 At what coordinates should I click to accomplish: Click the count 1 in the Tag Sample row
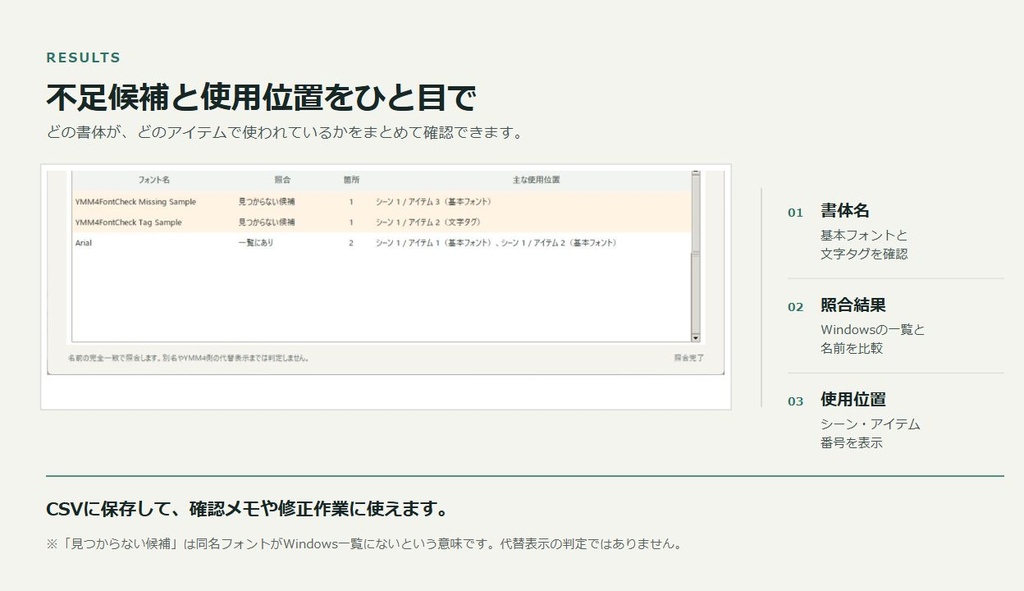pos(351,222)
